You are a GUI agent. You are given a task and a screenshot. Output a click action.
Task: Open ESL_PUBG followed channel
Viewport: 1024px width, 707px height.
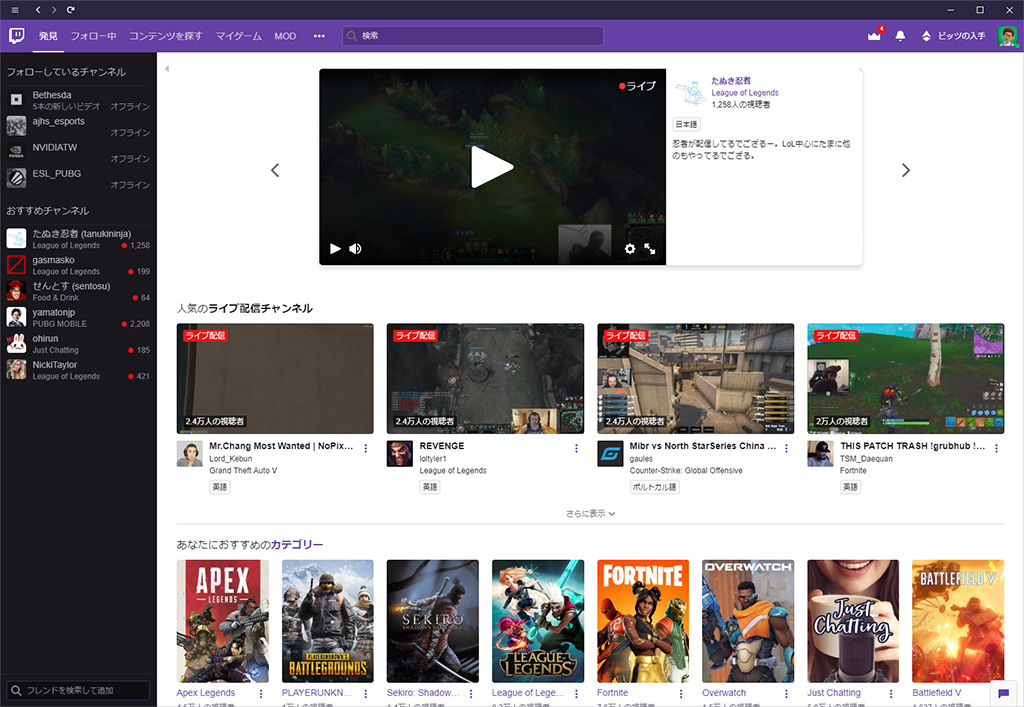tap(78, 178)
